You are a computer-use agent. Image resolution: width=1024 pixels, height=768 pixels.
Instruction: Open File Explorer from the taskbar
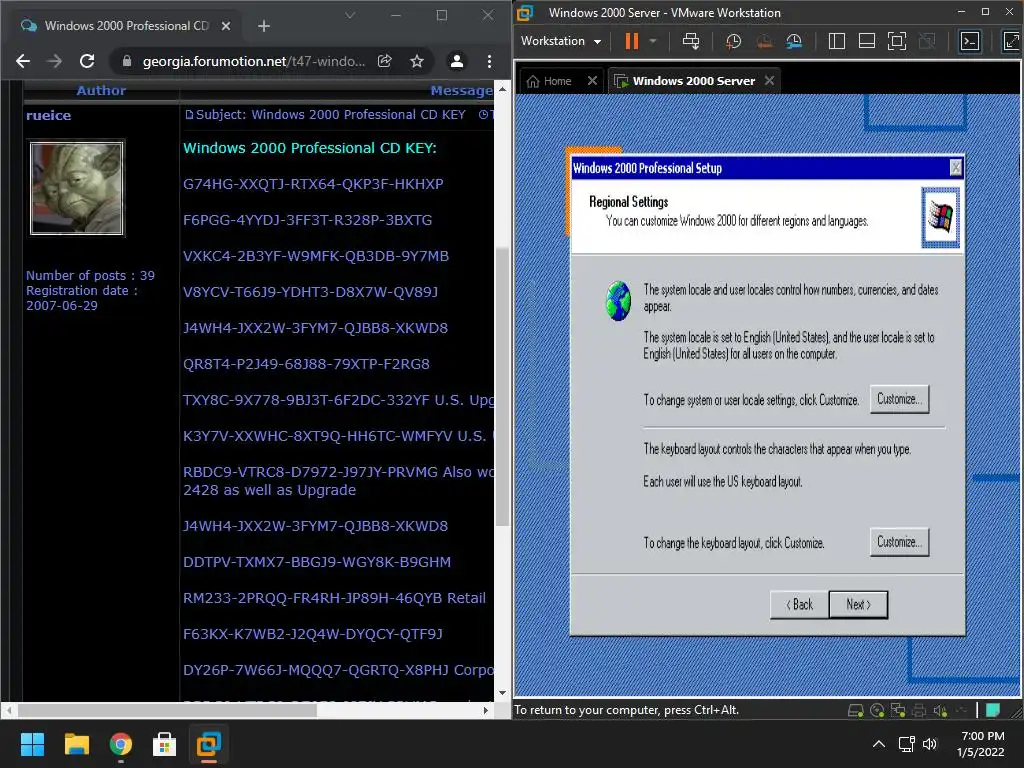click(x=76, y=744)
